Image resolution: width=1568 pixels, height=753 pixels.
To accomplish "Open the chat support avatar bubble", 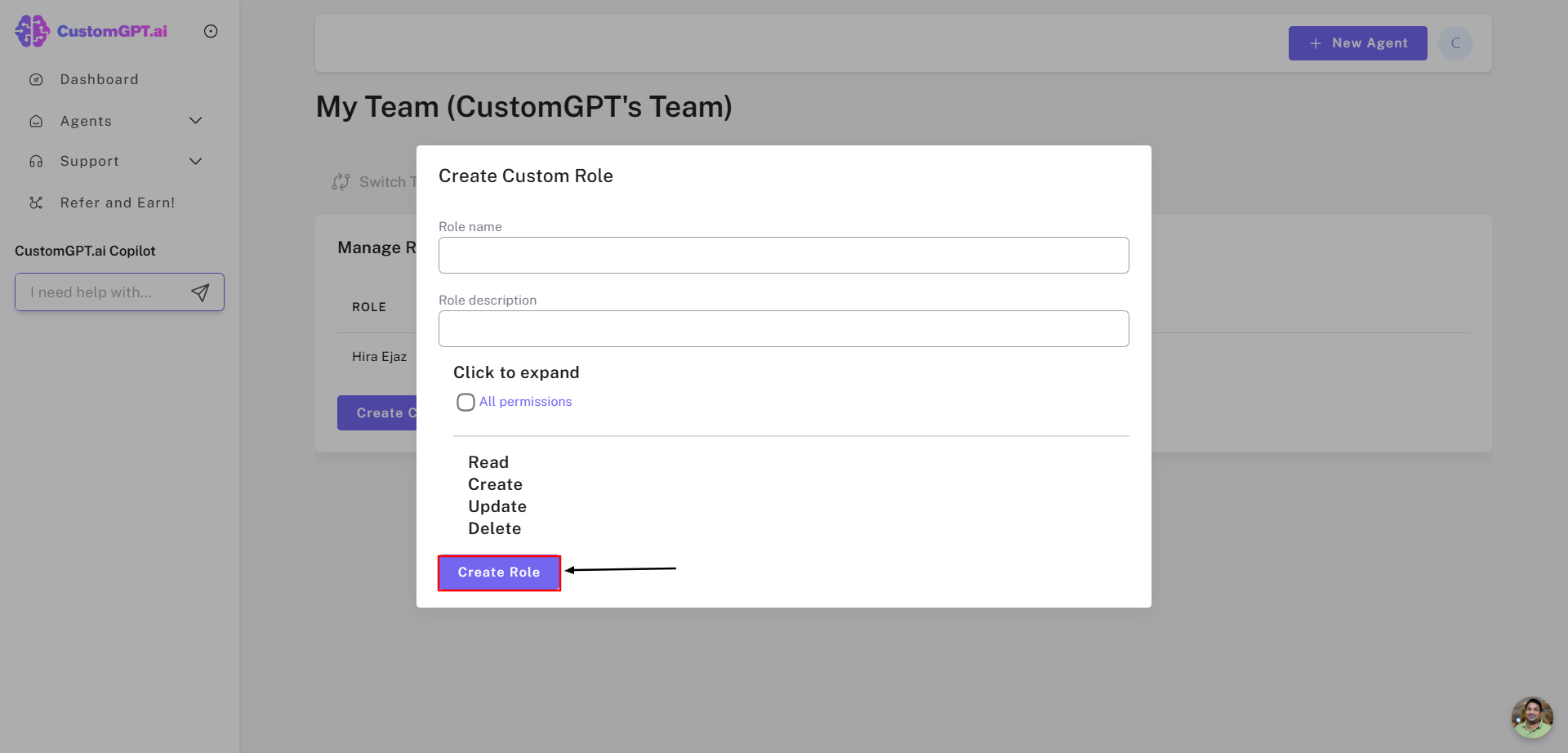I will (1531, 717).
